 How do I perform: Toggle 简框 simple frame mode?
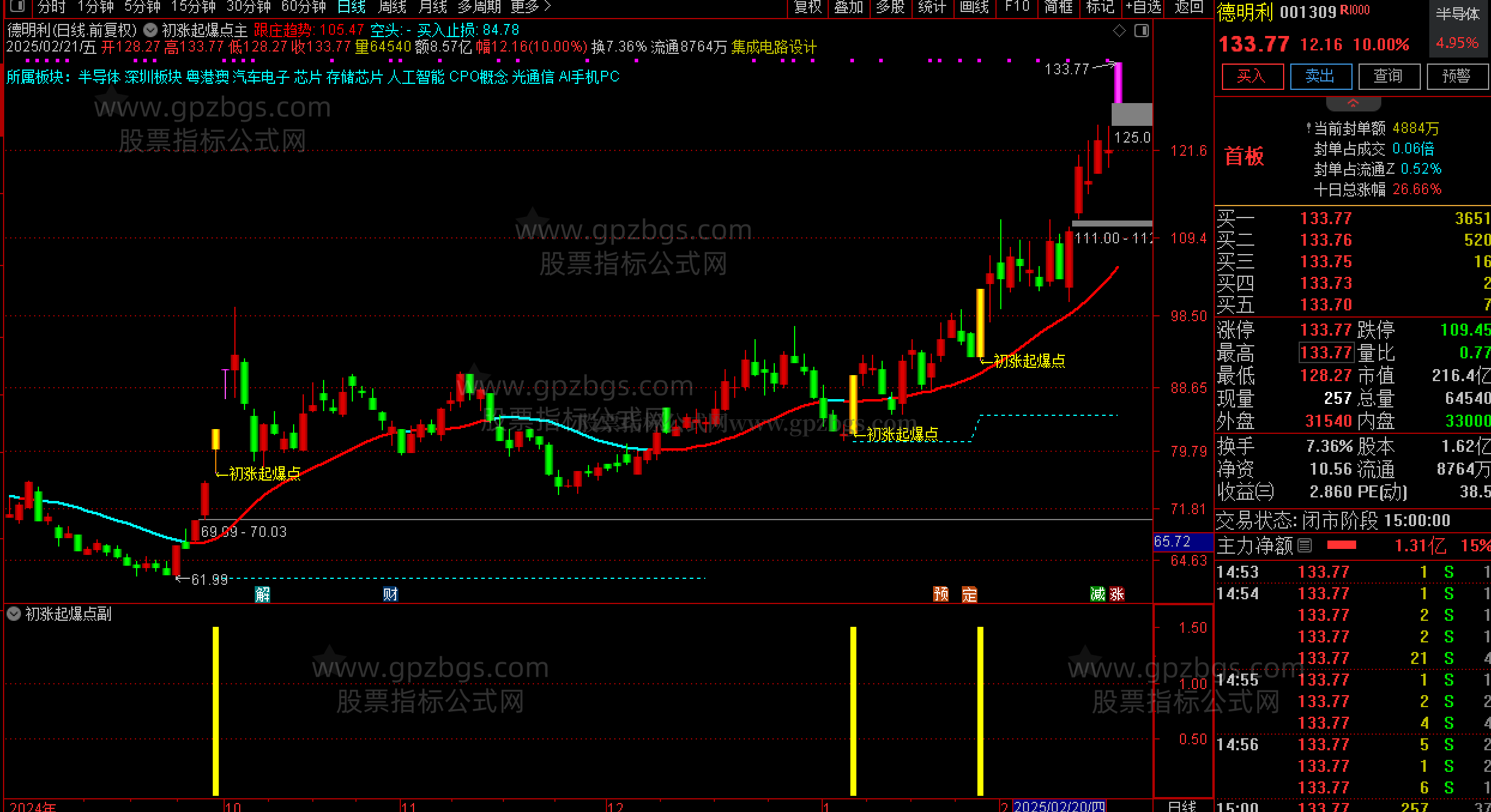[1058, 7]
